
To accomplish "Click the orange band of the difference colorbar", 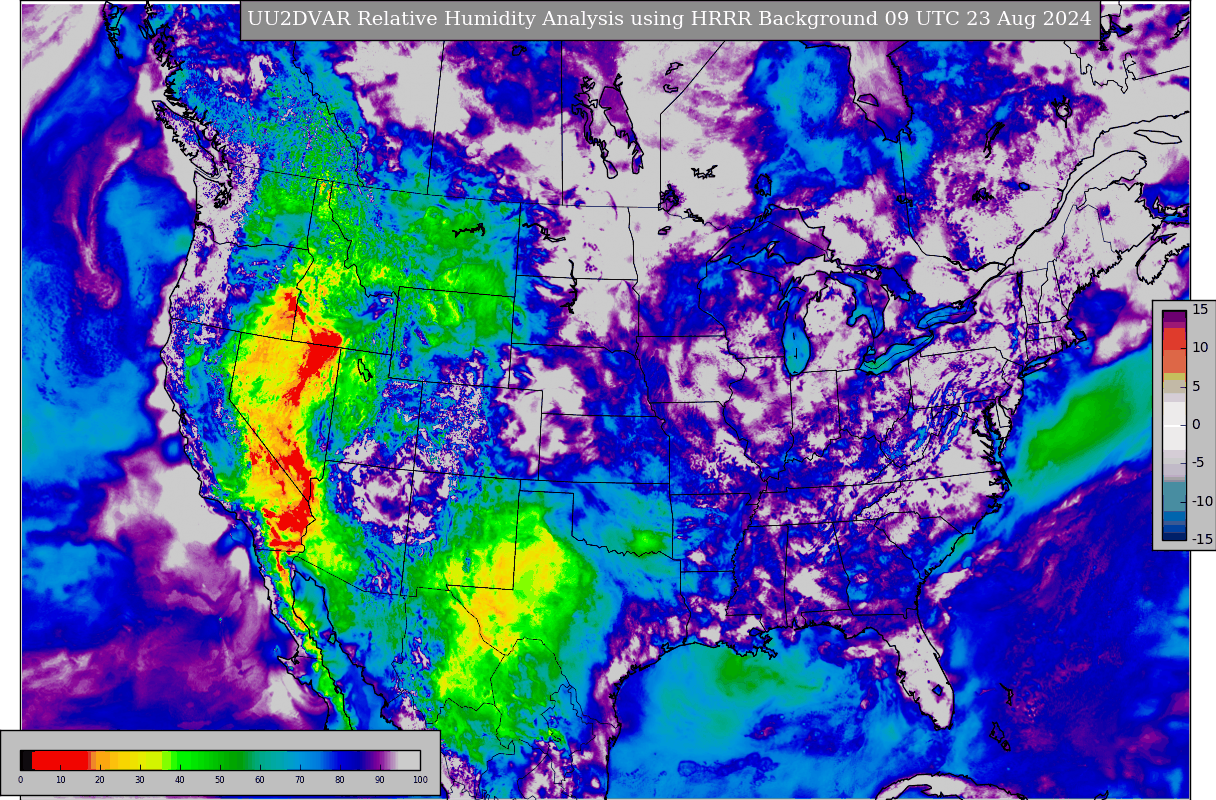I will pyautogui.click(x=1174, y=361).
